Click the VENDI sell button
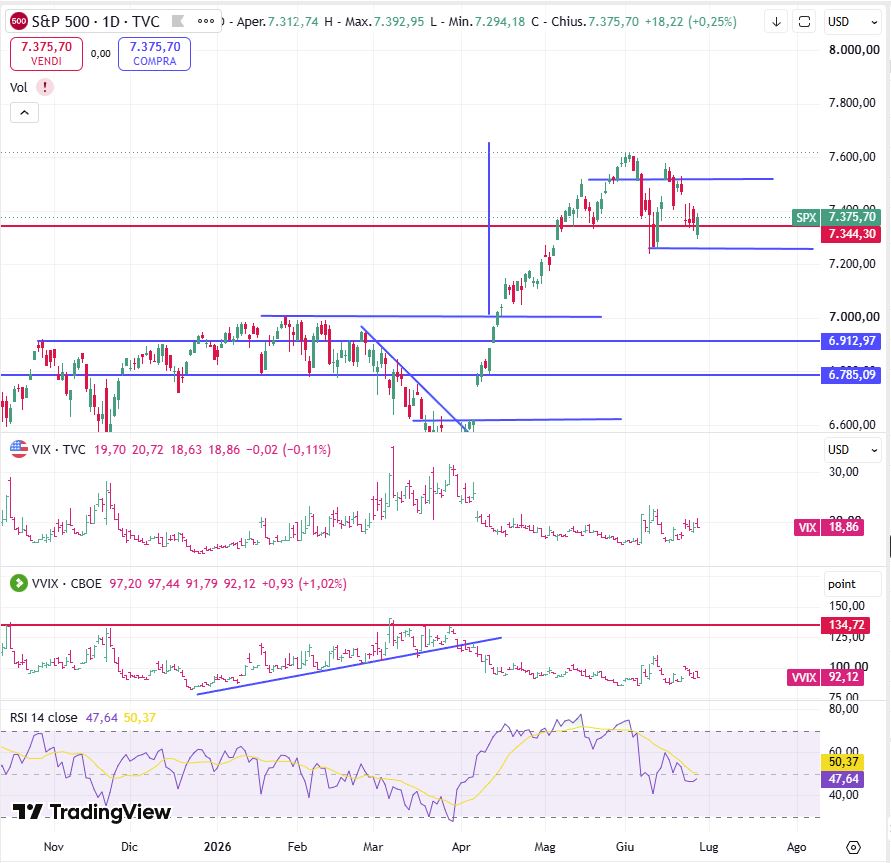891x863 pixels. 46,54
